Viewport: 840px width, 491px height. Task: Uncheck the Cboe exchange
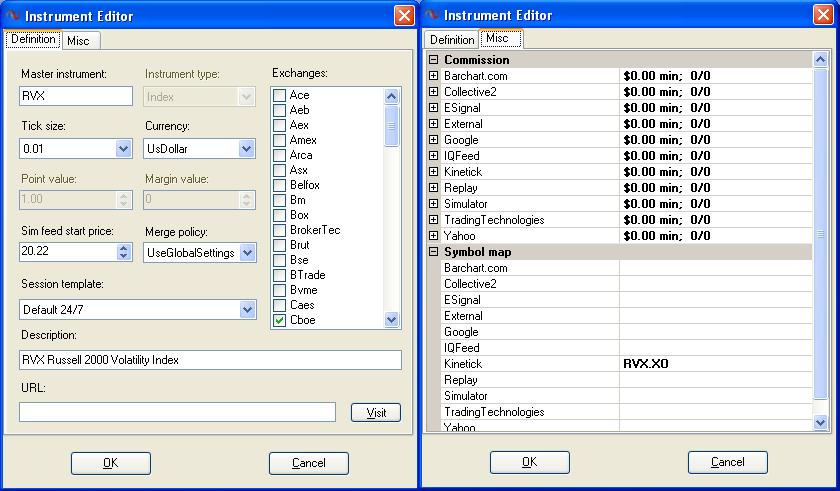coord(279,320)
